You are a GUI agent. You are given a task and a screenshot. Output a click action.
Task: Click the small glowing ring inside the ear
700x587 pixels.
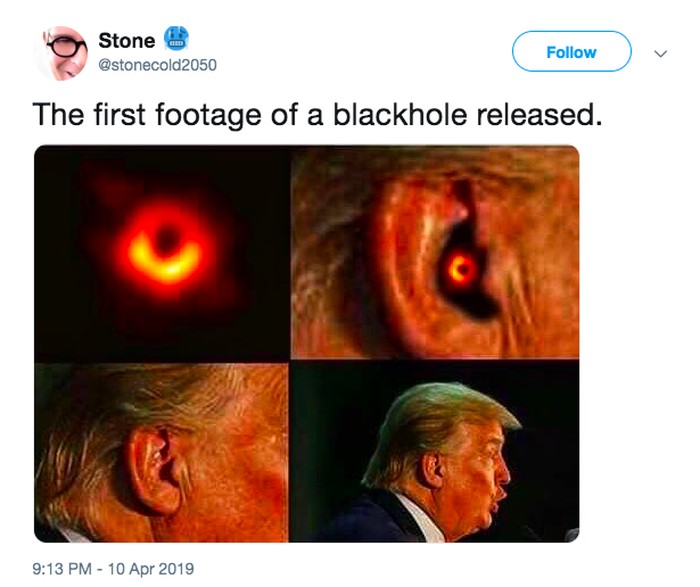click(x=461, y=268)
